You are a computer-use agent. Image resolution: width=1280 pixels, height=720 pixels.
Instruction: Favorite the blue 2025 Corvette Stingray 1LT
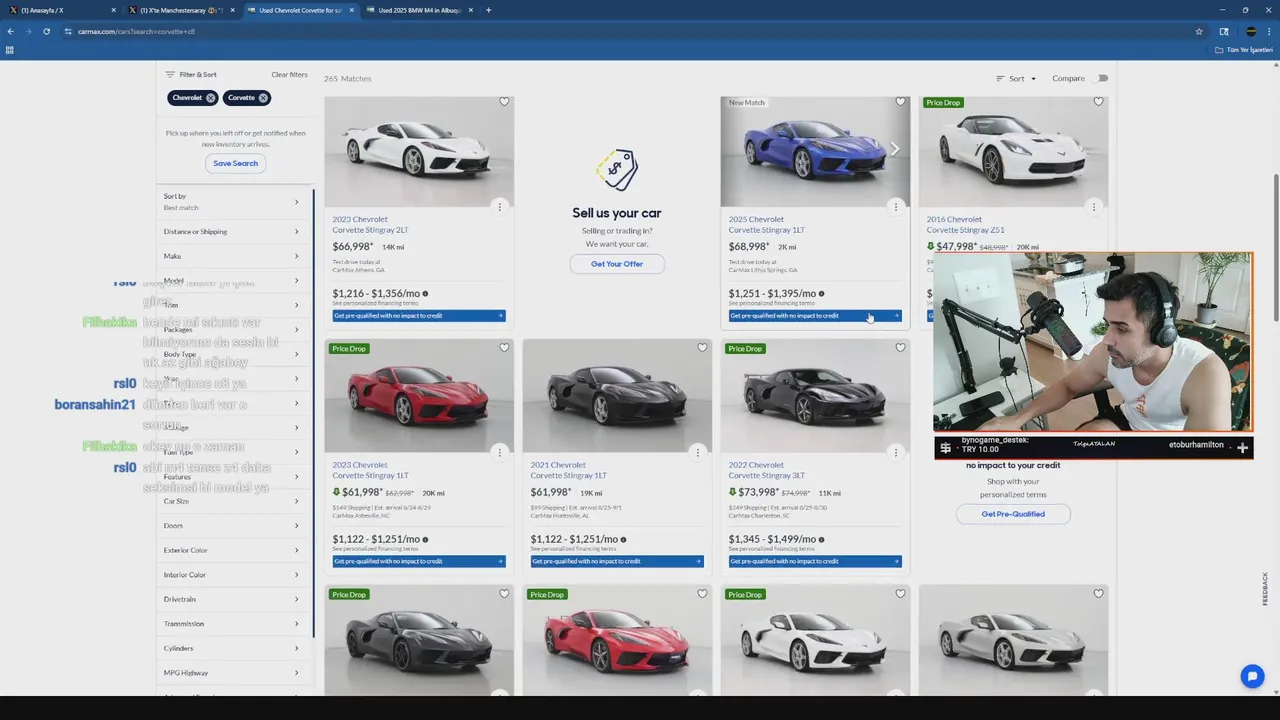(900, 102)
